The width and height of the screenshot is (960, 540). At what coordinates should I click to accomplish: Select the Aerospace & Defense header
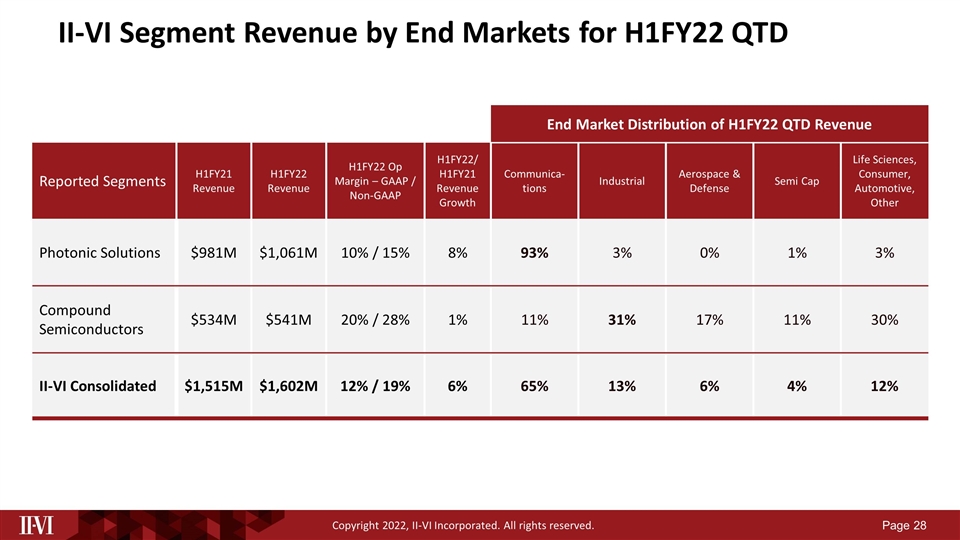[709, 181]
